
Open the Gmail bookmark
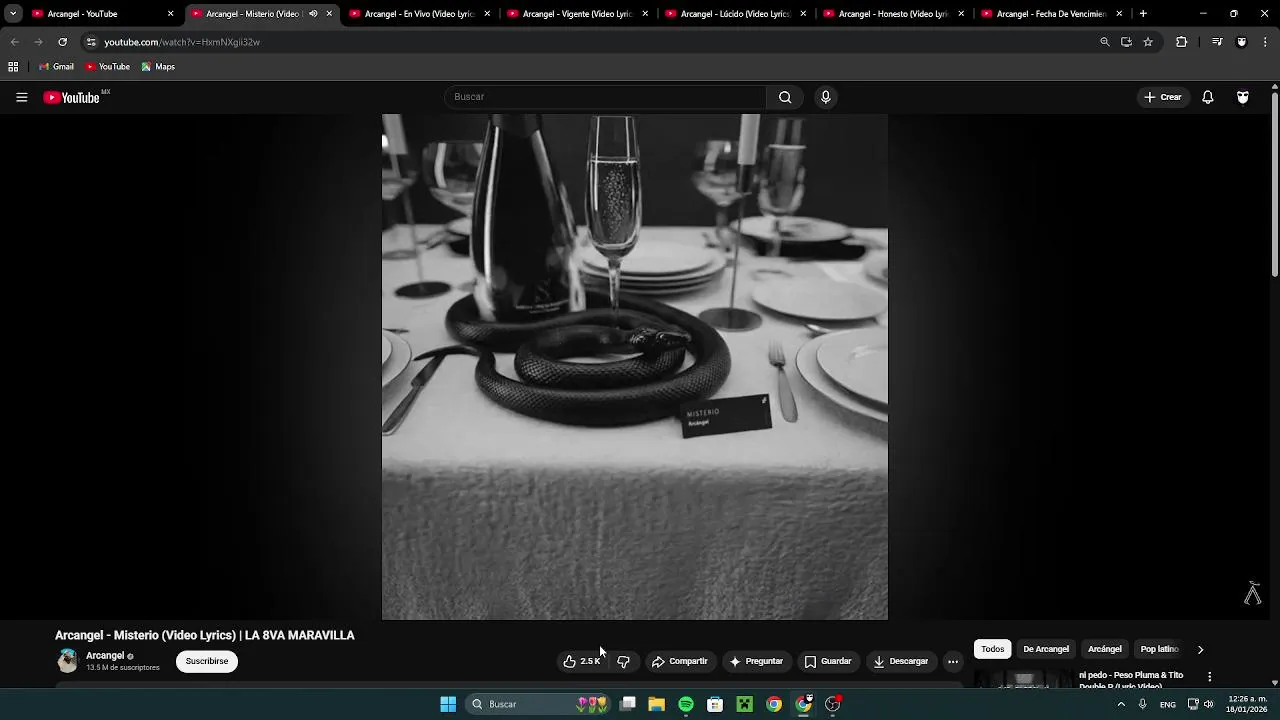pos(56,67)
